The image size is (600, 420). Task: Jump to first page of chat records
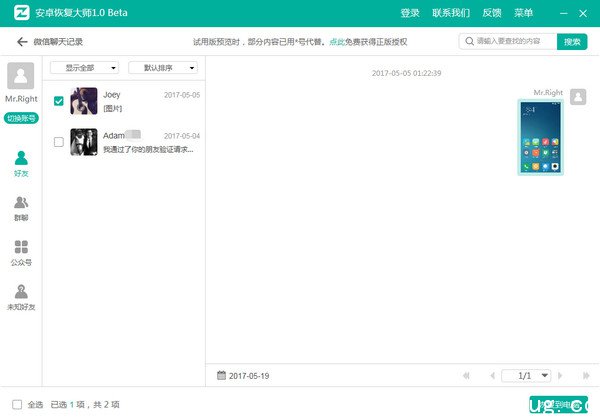pyautogui.click(x=466, y=376)
